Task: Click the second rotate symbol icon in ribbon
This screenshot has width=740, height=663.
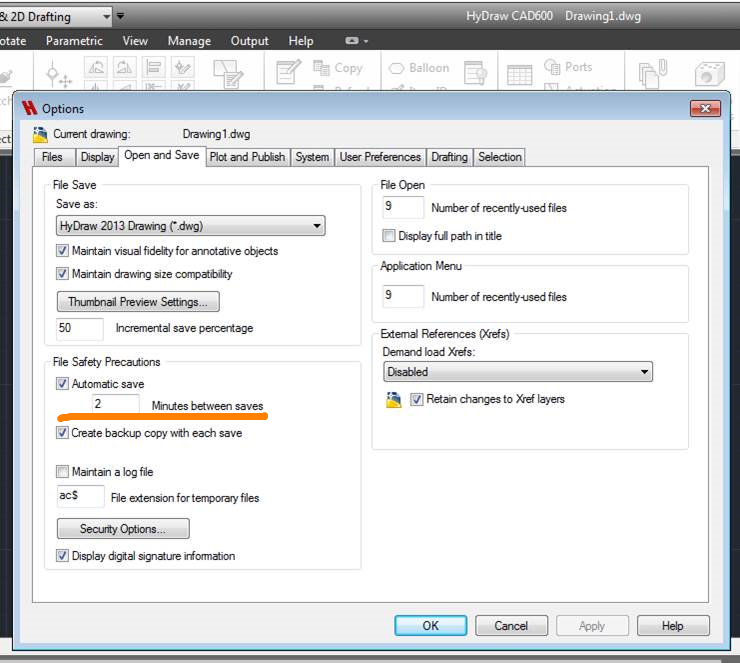Action: (x=125, y=67)
